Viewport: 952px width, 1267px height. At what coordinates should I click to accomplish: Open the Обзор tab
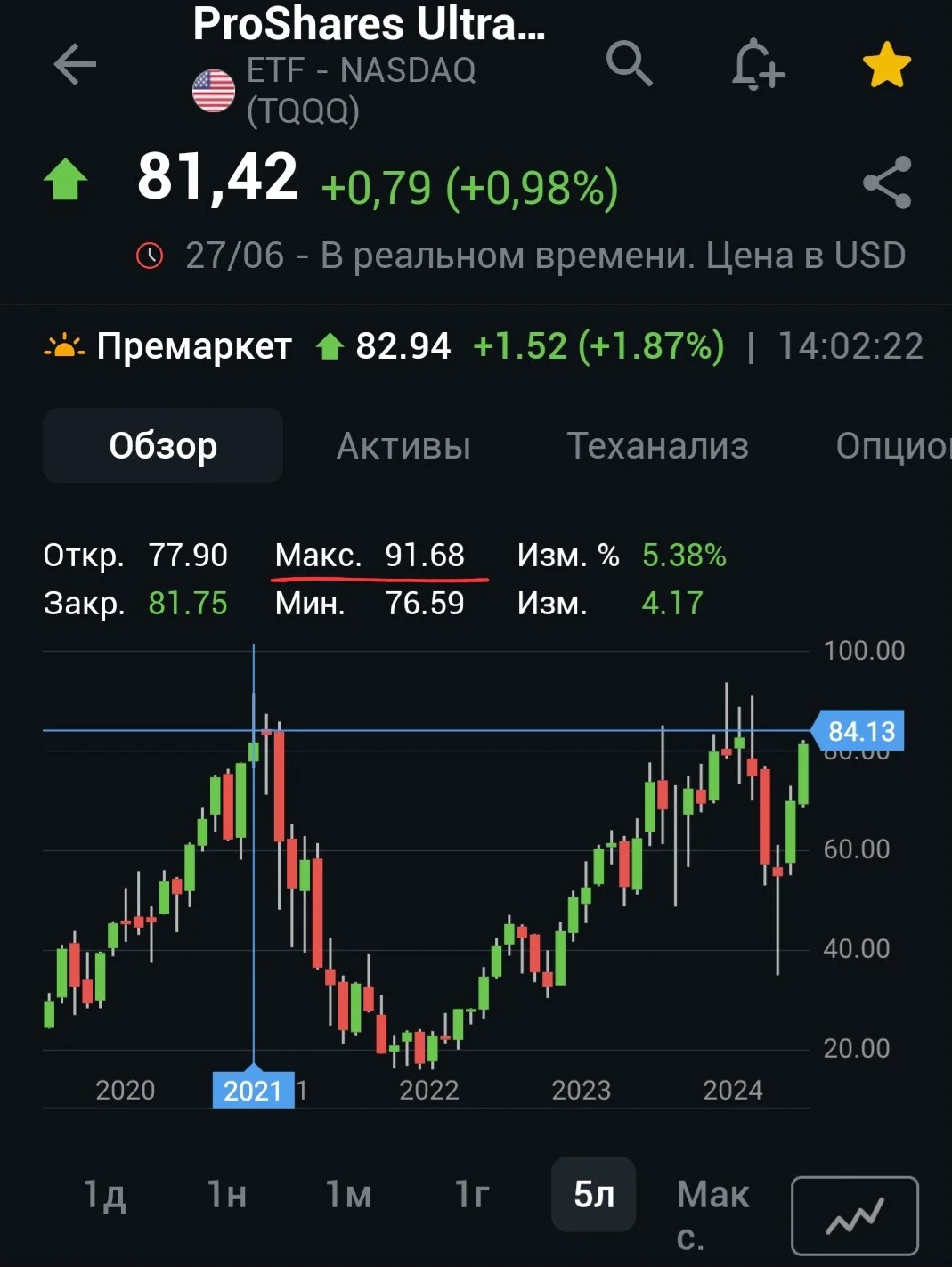tap(163, 445)
